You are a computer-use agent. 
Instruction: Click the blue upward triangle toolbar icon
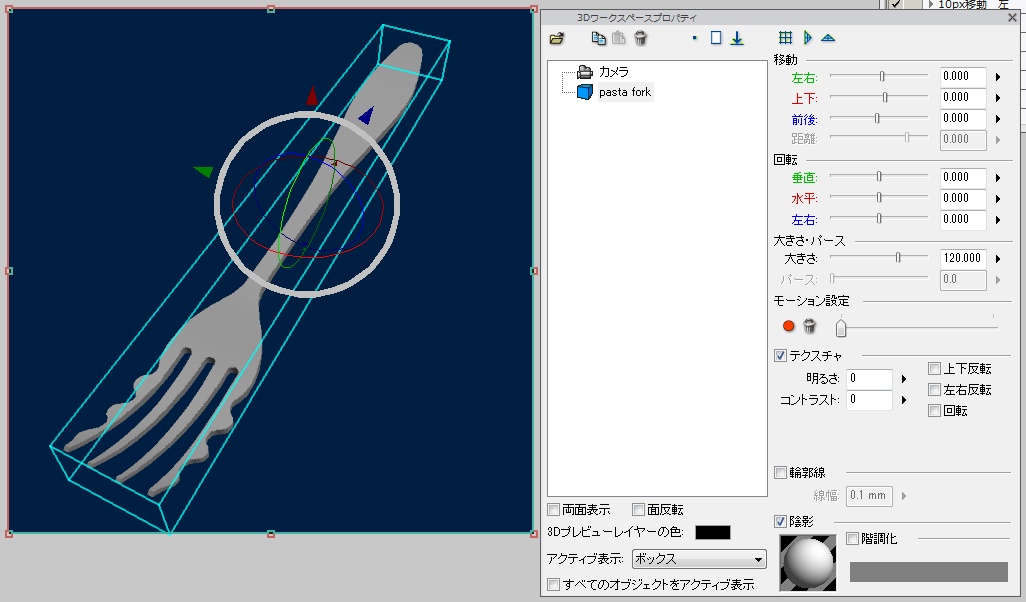click(x=828, y=38)
